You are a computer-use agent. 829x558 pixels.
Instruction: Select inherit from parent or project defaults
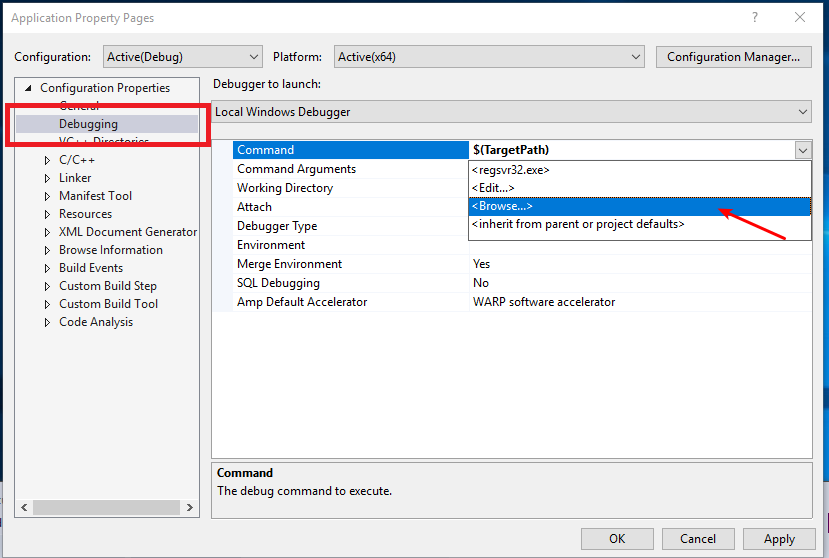(578, 224)
